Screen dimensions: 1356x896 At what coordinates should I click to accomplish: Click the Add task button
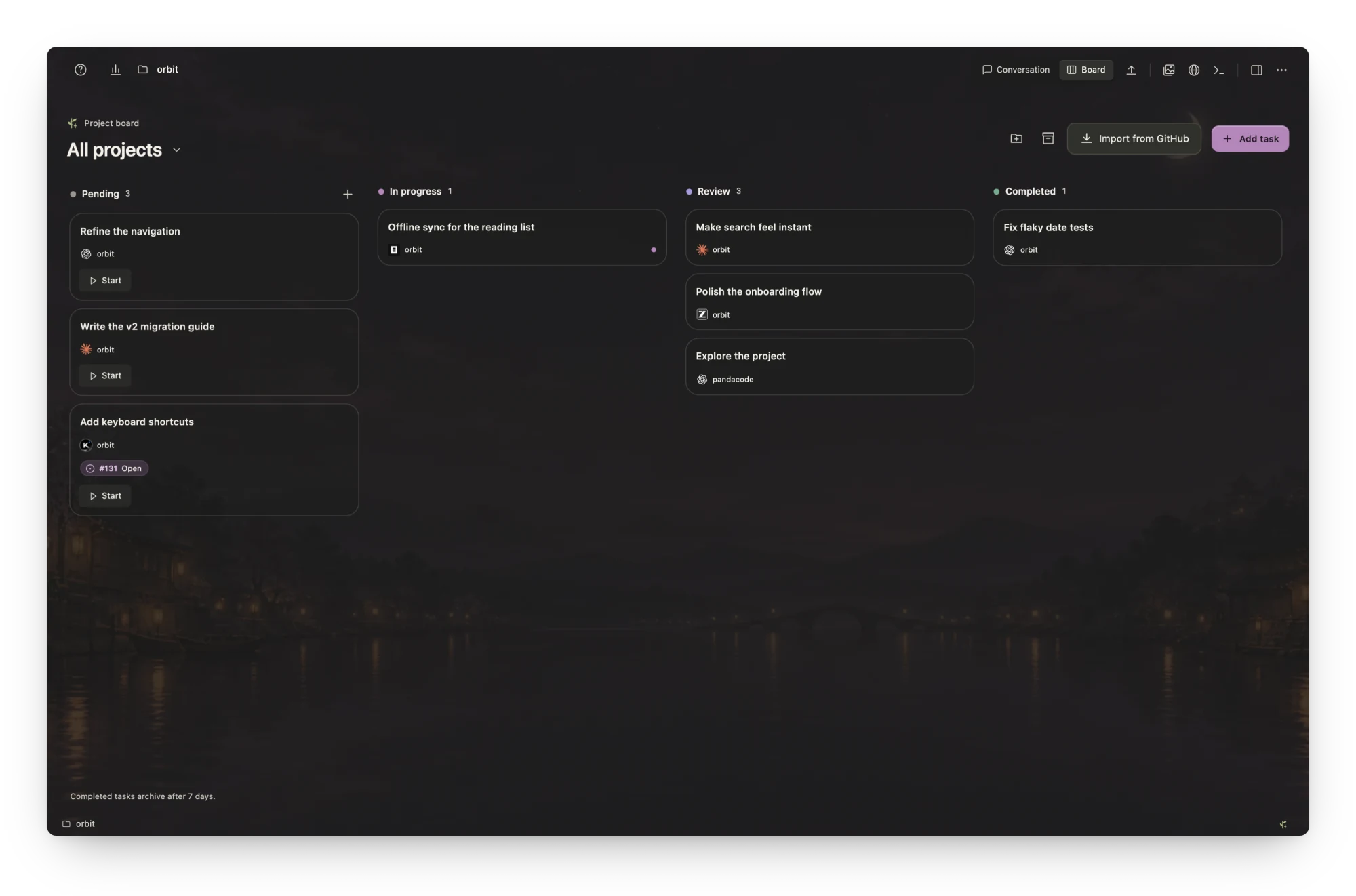coord(1250,139)
